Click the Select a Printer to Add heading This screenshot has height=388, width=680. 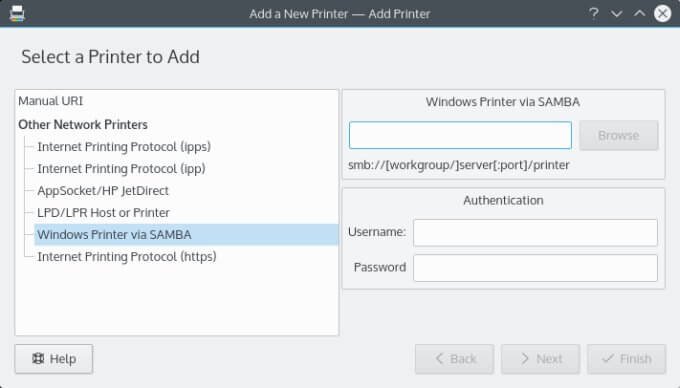coord(111,57)
